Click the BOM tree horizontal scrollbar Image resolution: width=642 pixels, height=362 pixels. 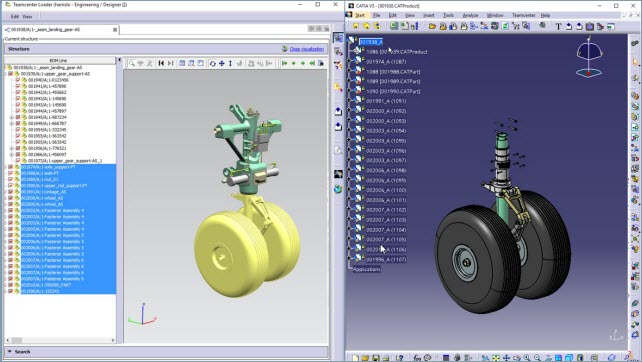(60, 340)
